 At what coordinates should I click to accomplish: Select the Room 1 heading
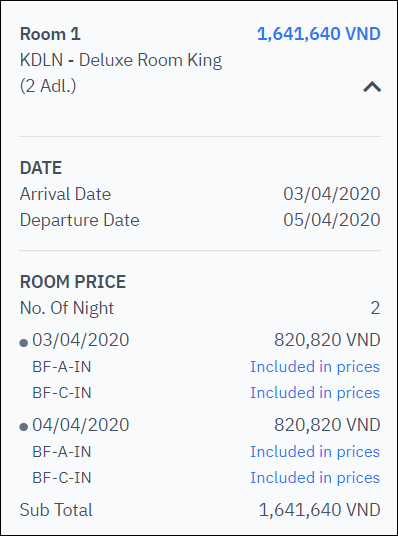(50, 34)
